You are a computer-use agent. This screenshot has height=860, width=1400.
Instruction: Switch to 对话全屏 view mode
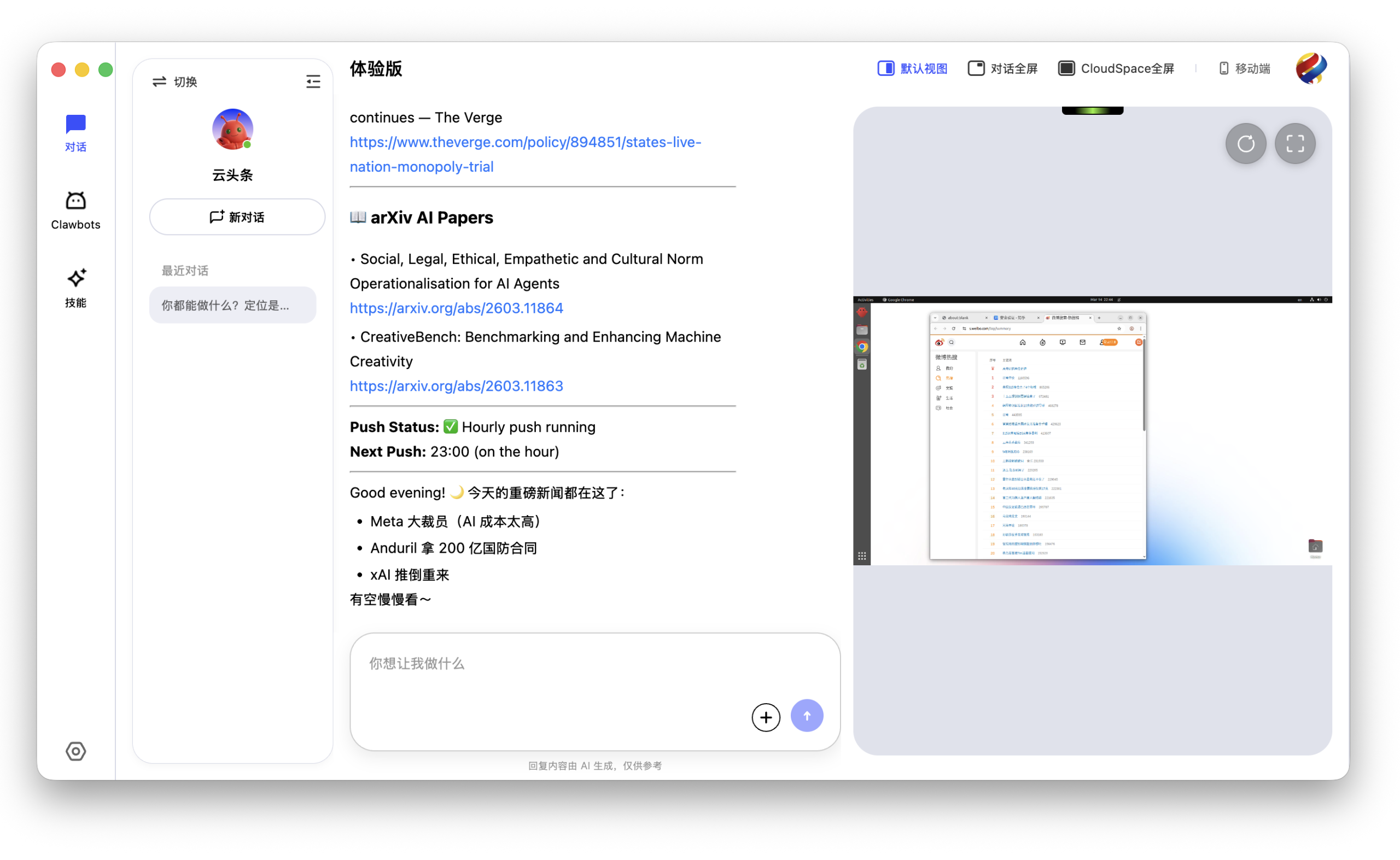point(1002,68)
